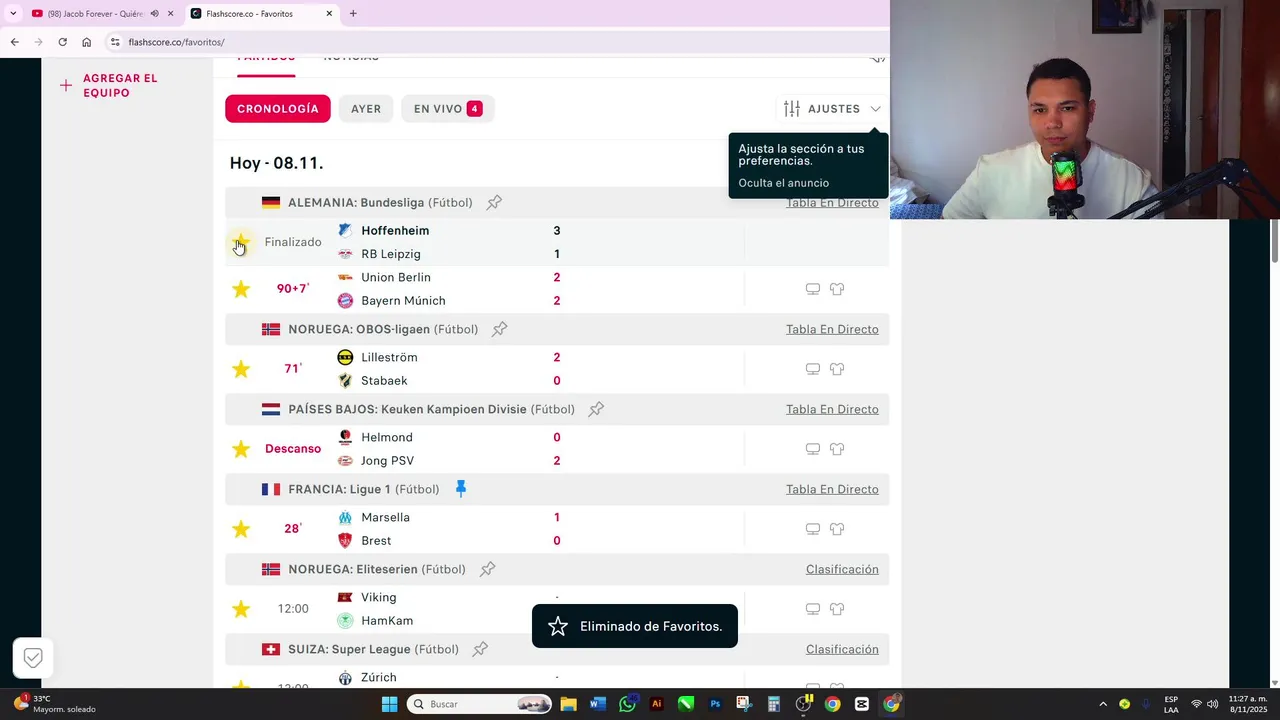Image resolution: width=1280 pixels, height=720 pixels.
Task: Open TV icon for Union Berlin match
Action: (x=813, y=289)
